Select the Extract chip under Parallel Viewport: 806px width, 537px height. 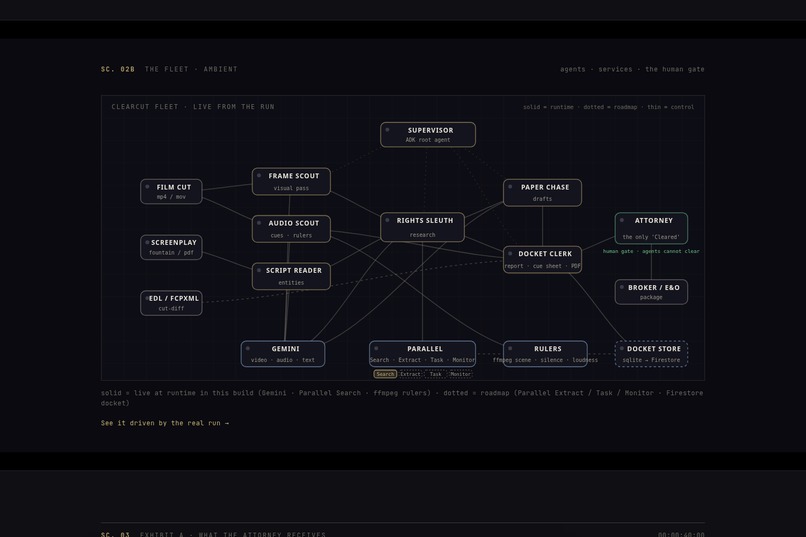410,374
